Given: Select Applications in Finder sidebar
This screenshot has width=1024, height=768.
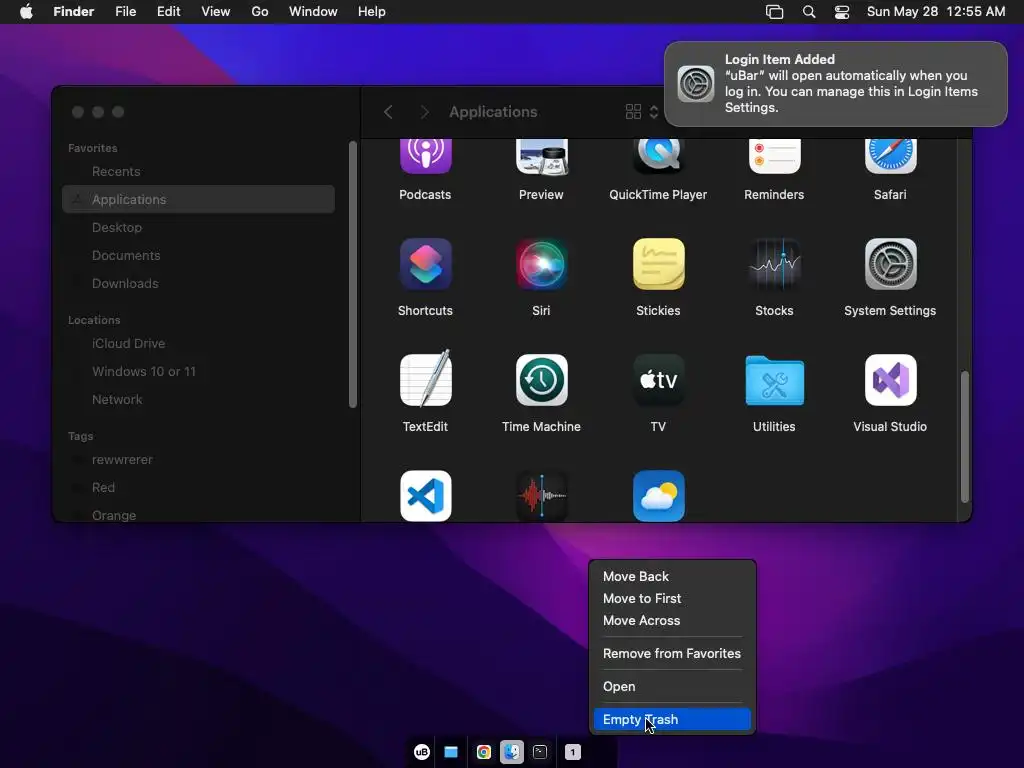Looking at the screenshot, I should pos(199,199).
